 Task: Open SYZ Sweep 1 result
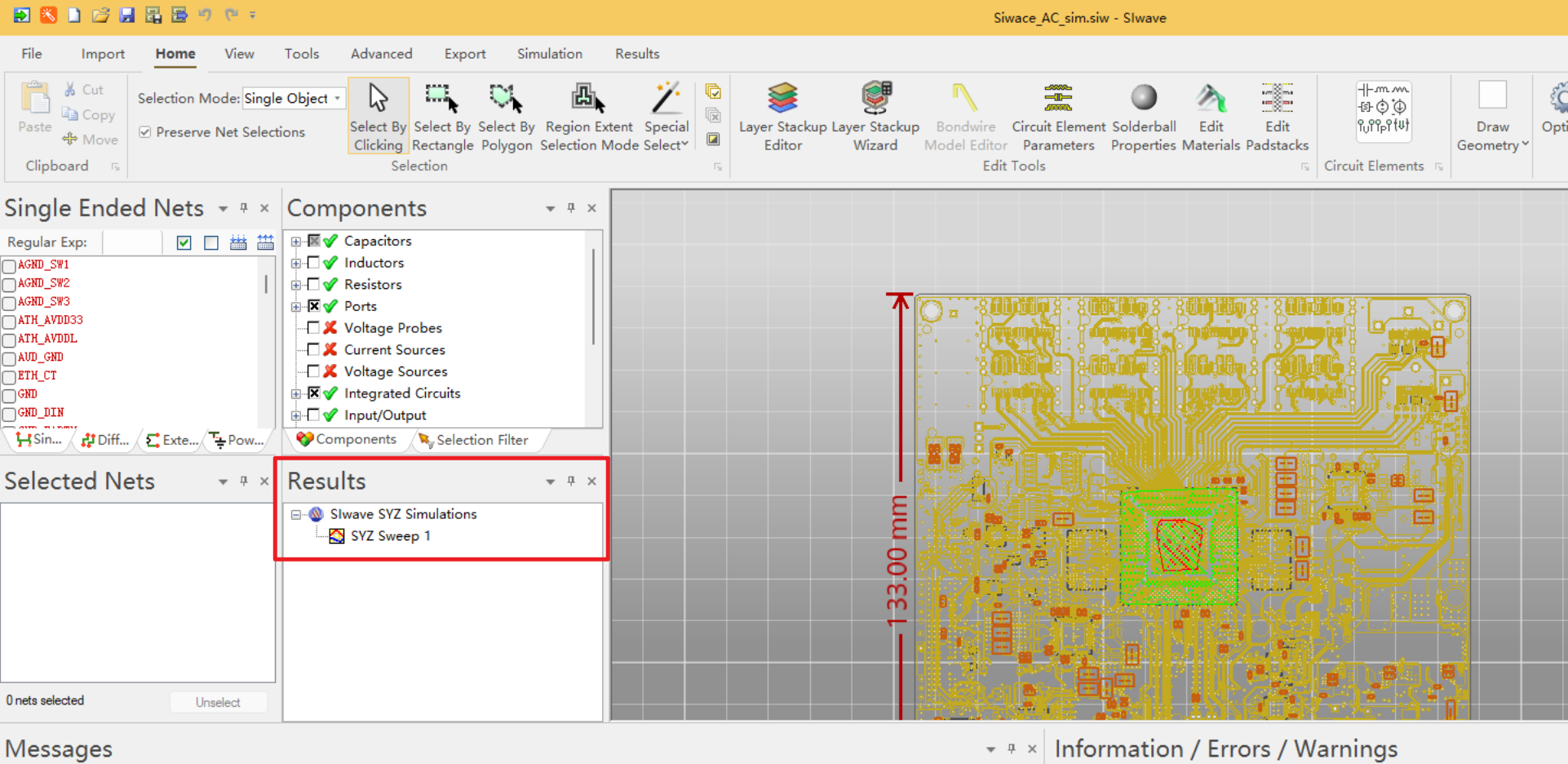(x=390, y=536)
